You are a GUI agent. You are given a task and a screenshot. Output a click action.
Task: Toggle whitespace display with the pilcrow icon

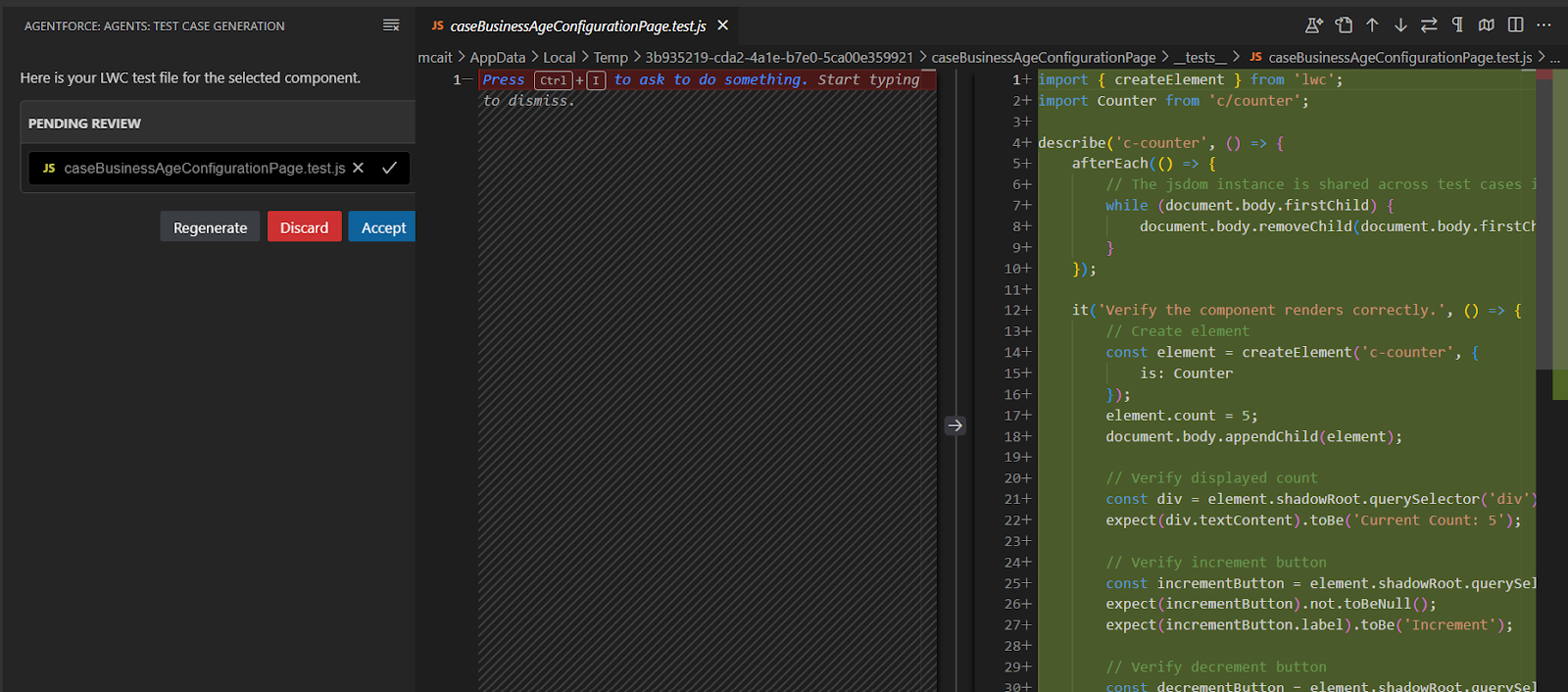[1457, 25]
